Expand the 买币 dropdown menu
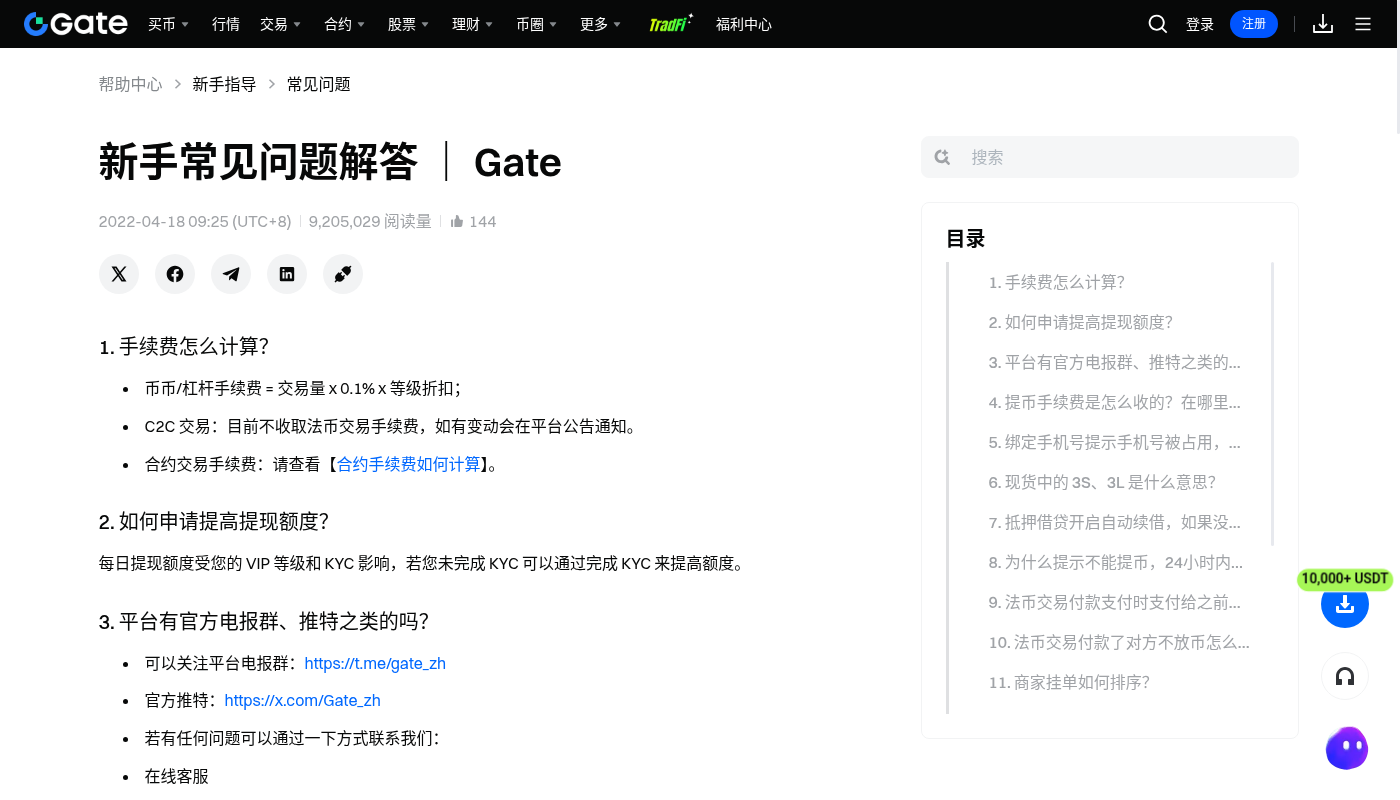The height and width of the screenshot is (800, 1400). point(168,24)
